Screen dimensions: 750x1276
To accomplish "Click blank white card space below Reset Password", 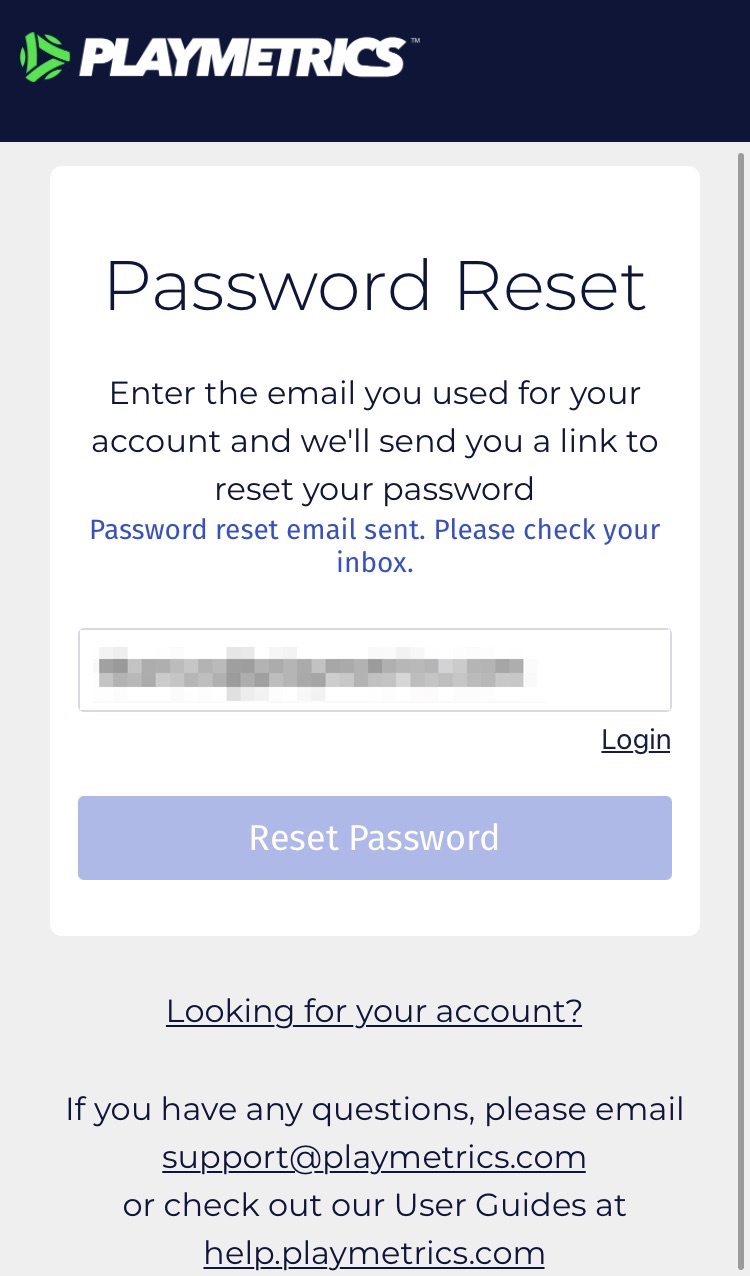I will (375, 908).
